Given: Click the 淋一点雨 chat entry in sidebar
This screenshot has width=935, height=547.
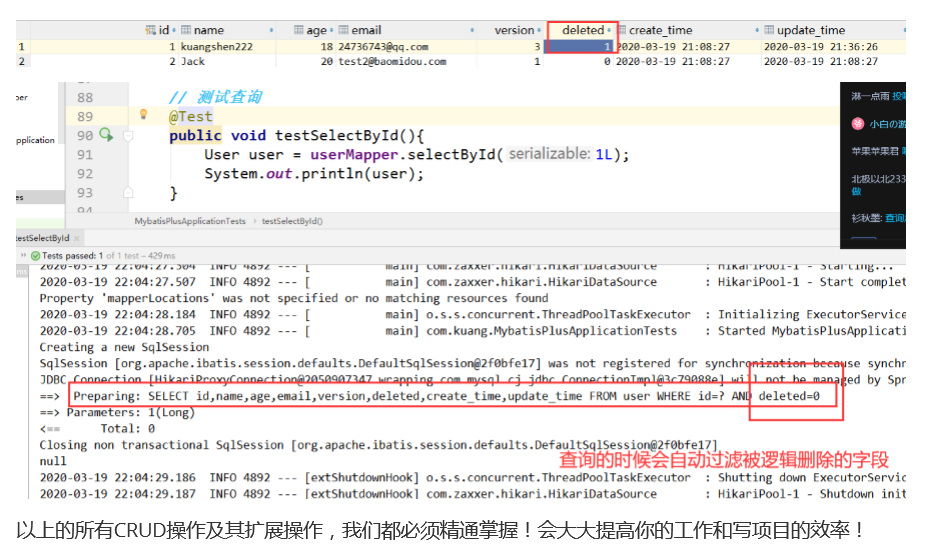Looking at the screenshot, I should (870, 96).
